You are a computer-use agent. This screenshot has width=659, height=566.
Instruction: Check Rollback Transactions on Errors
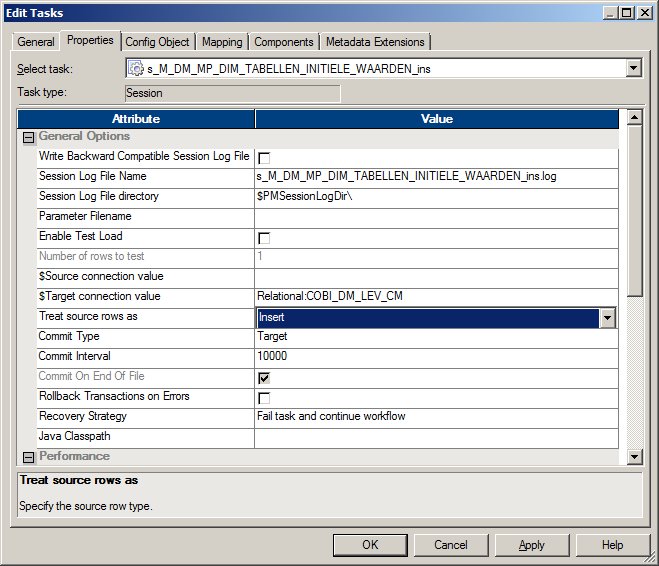[x=264, y=398]
